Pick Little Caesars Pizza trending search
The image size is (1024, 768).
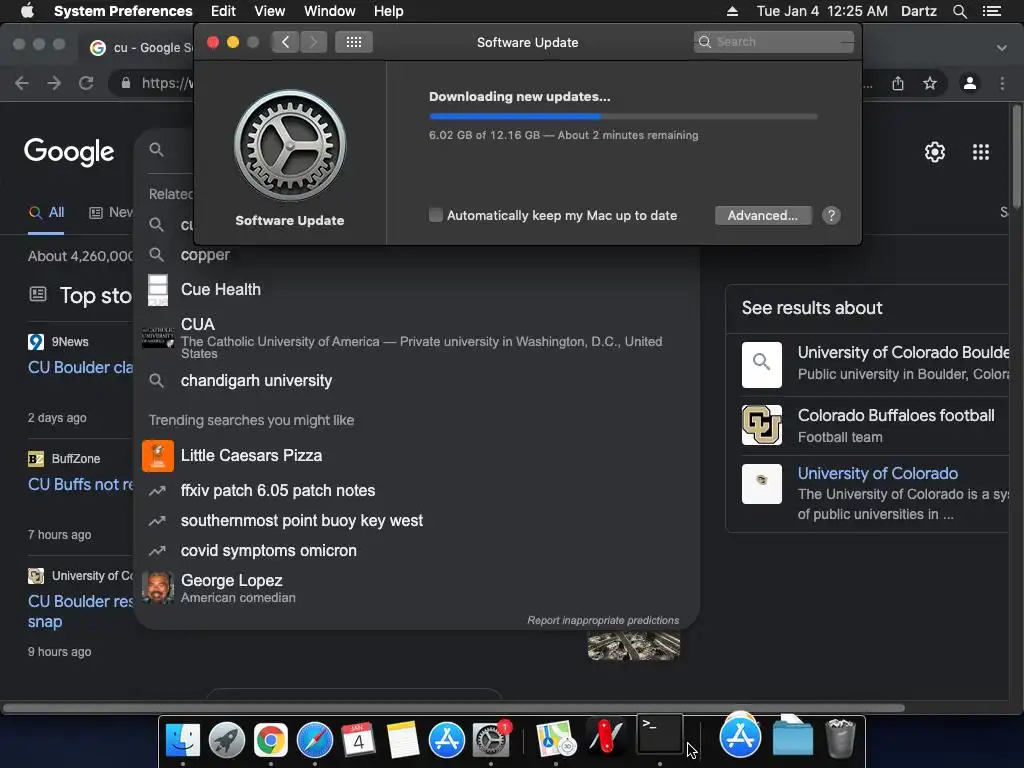[x=417, y=455]
